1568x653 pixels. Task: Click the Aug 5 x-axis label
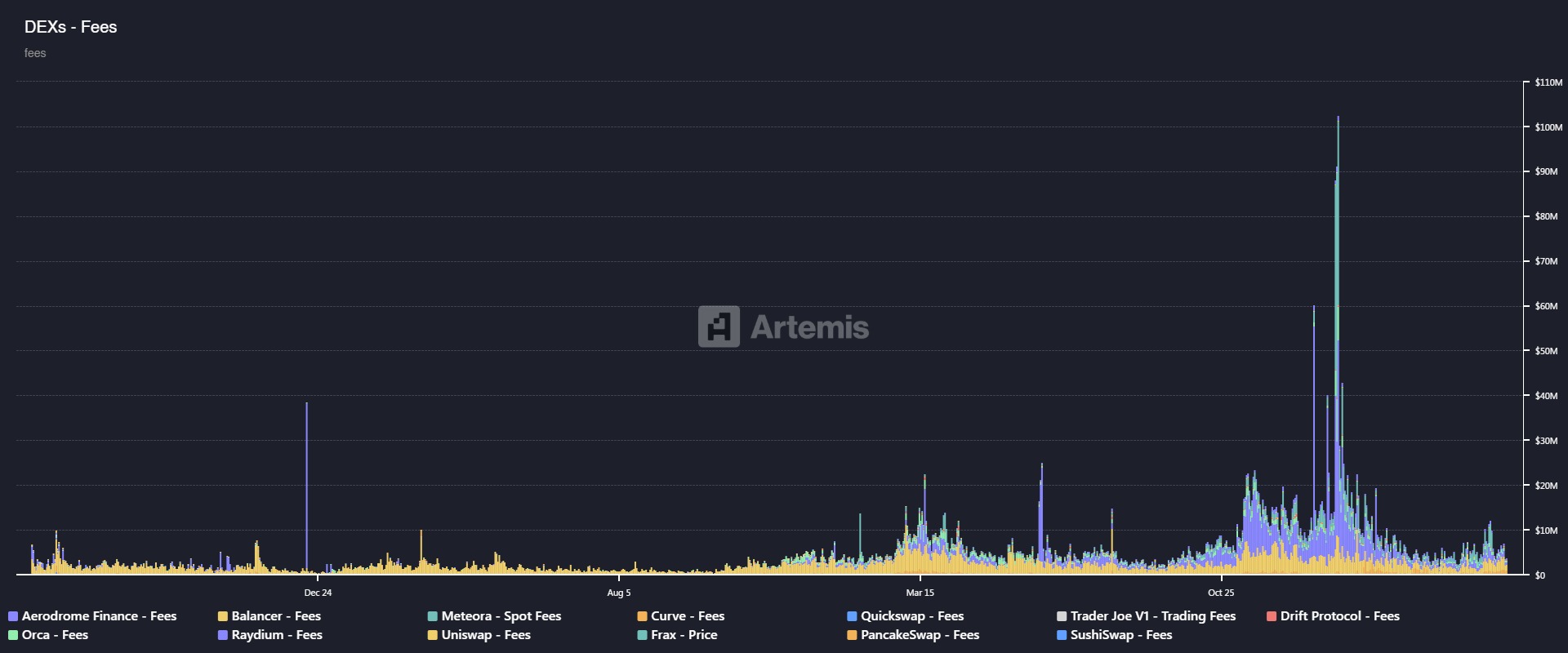coord(619,593)
